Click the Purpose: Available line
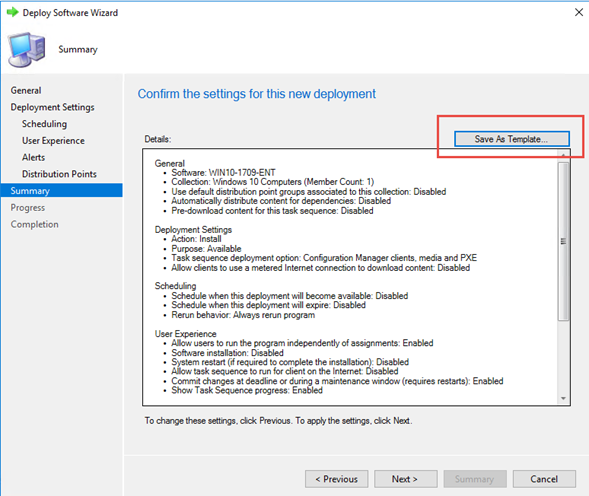Image resolution: width=589 pixels, height=496 pixels. (206, 249)
